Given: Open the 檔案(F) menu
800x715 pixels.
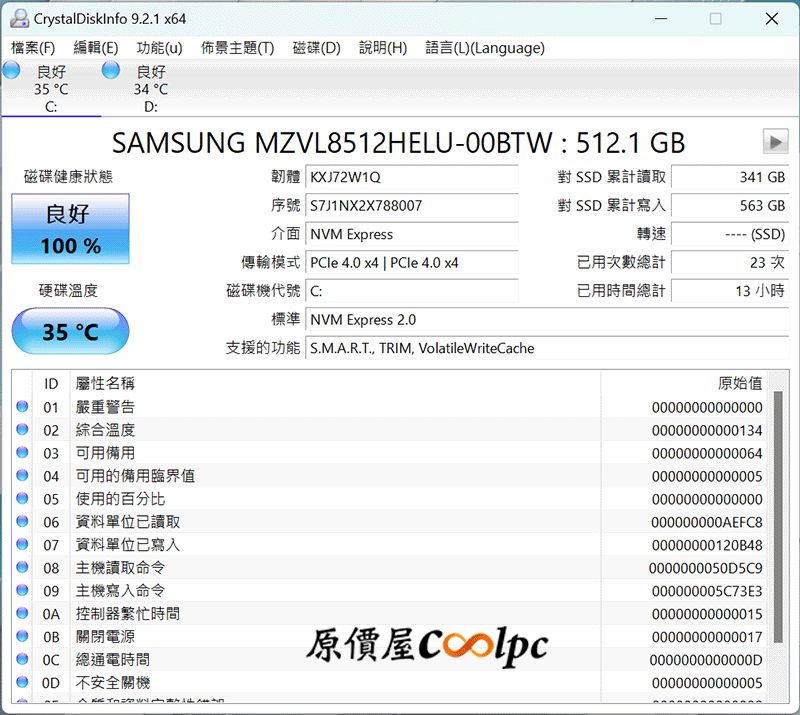Looking at the screenshot, I should click(33, 48).
